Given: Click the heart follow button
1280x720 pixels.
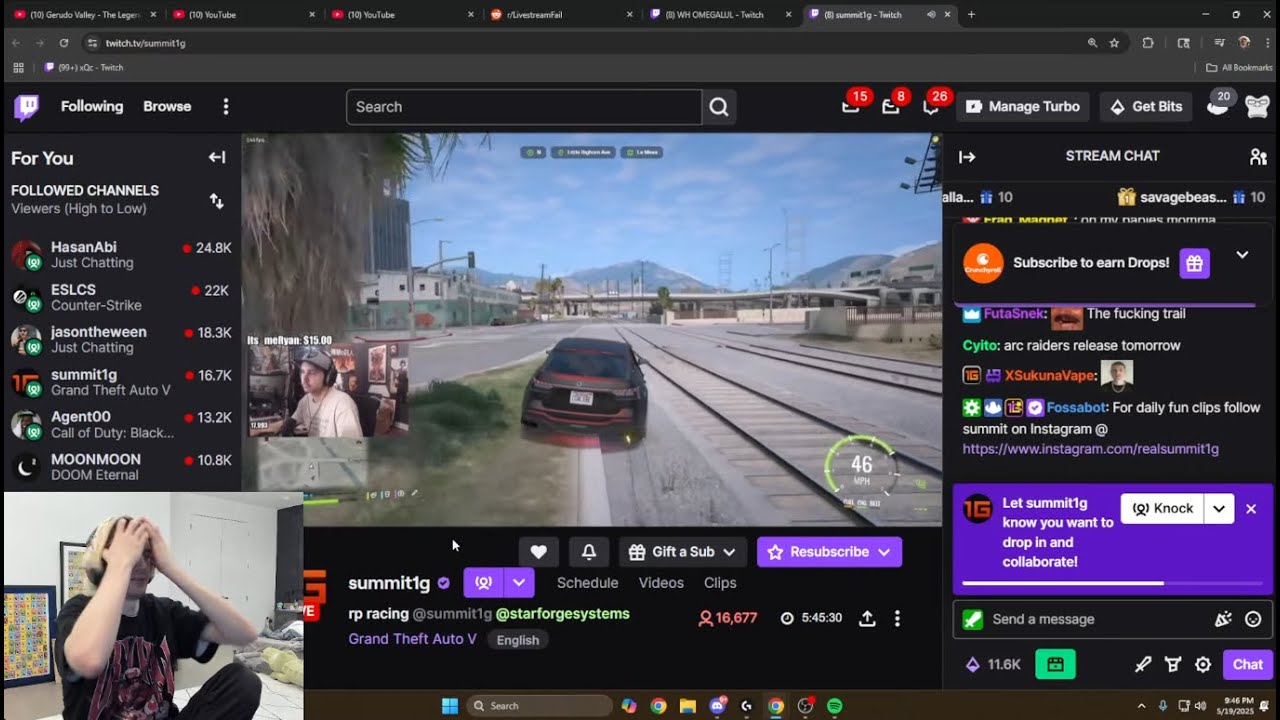Looking at the screenshot, I should tap(538, 552).
